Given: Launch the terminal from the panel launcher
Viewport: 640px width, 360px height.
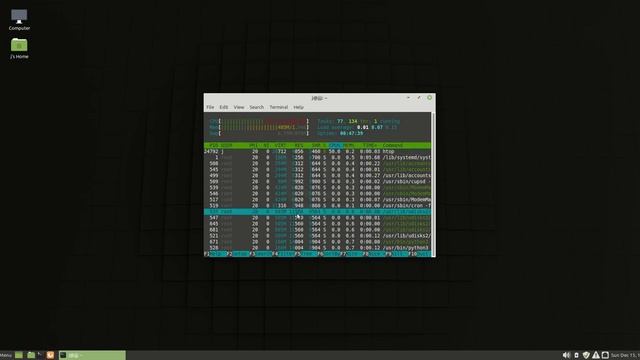Looking at the screenshot, I should [40, 355].
